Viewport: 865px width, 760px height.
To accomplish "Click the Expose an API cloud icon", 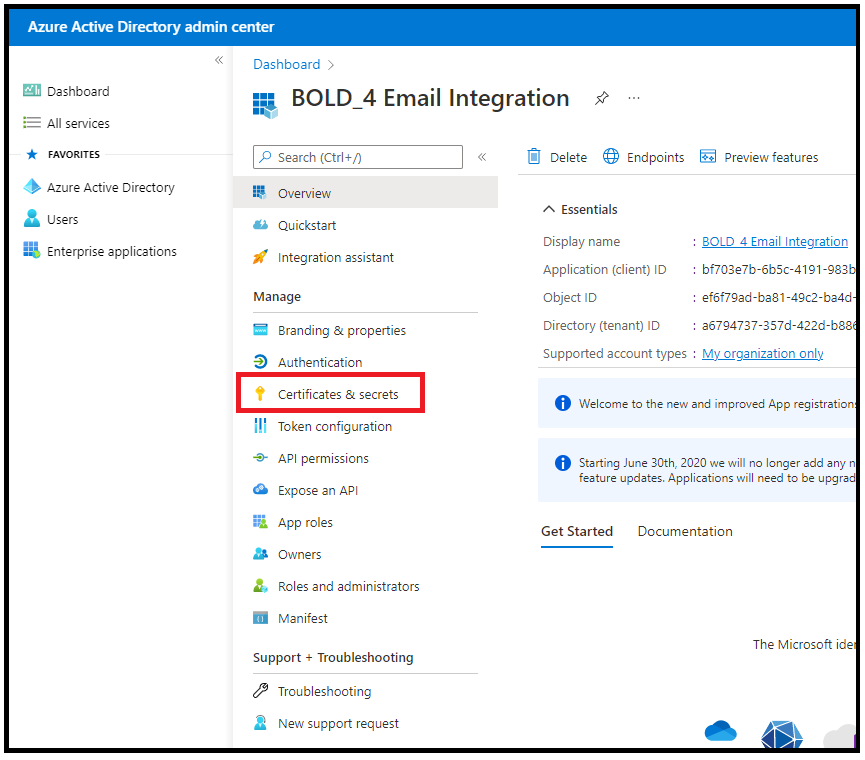I will point(260,490).
